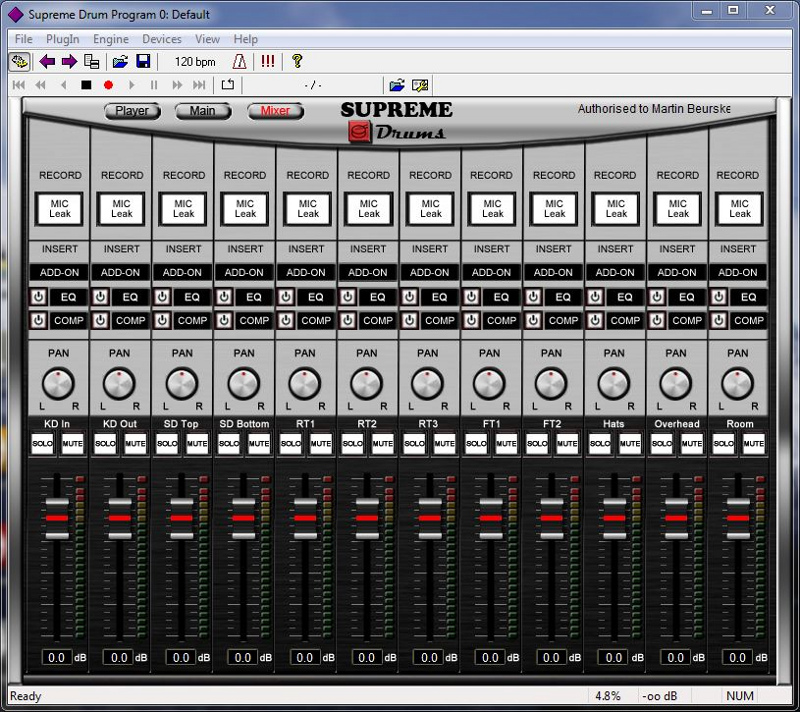Click the program list icon in toolbar
Viewport: 800px width, 712px height.
point(91,62)
